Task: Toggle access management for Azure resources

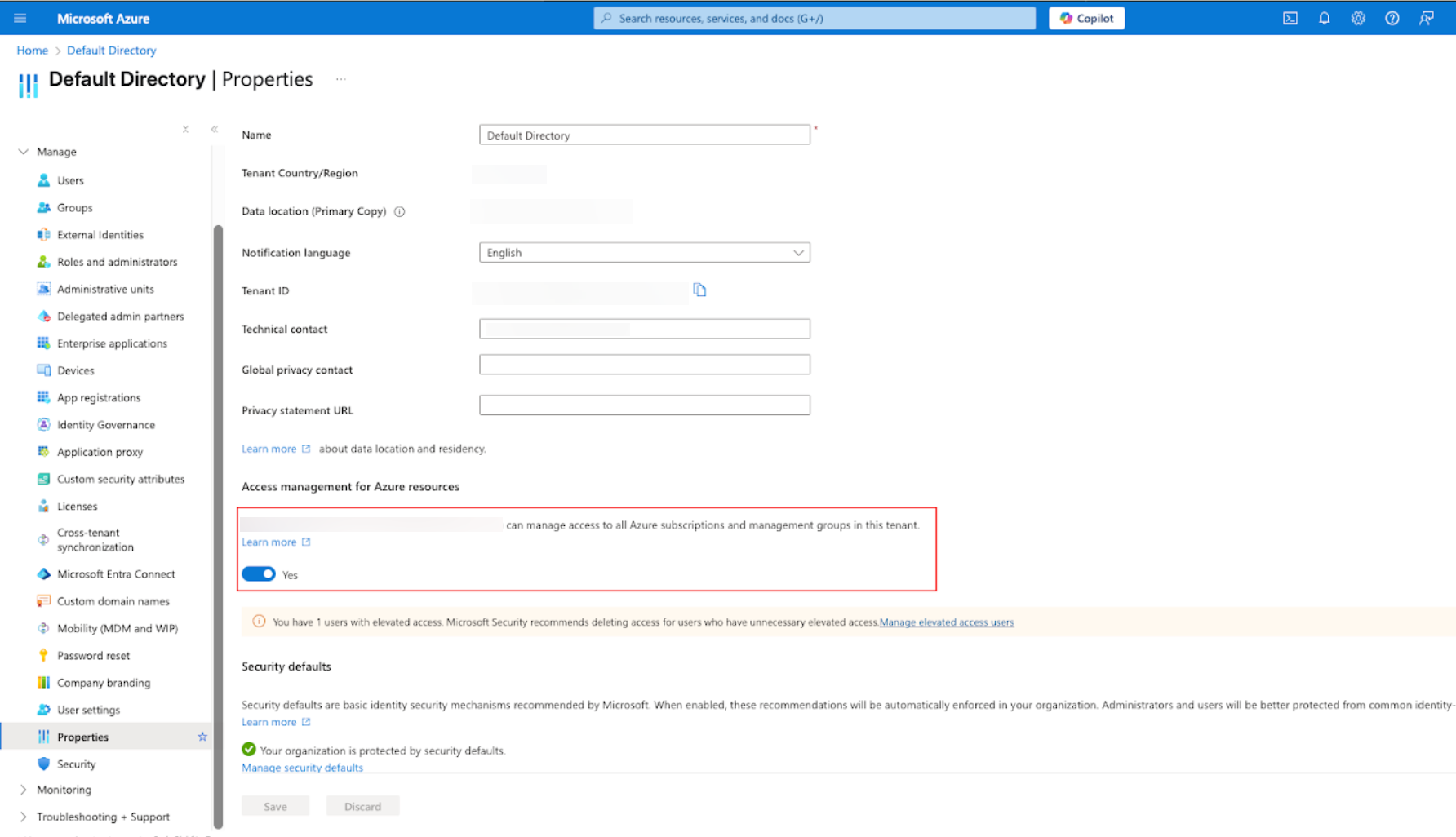Action: [x=259, y=574]
